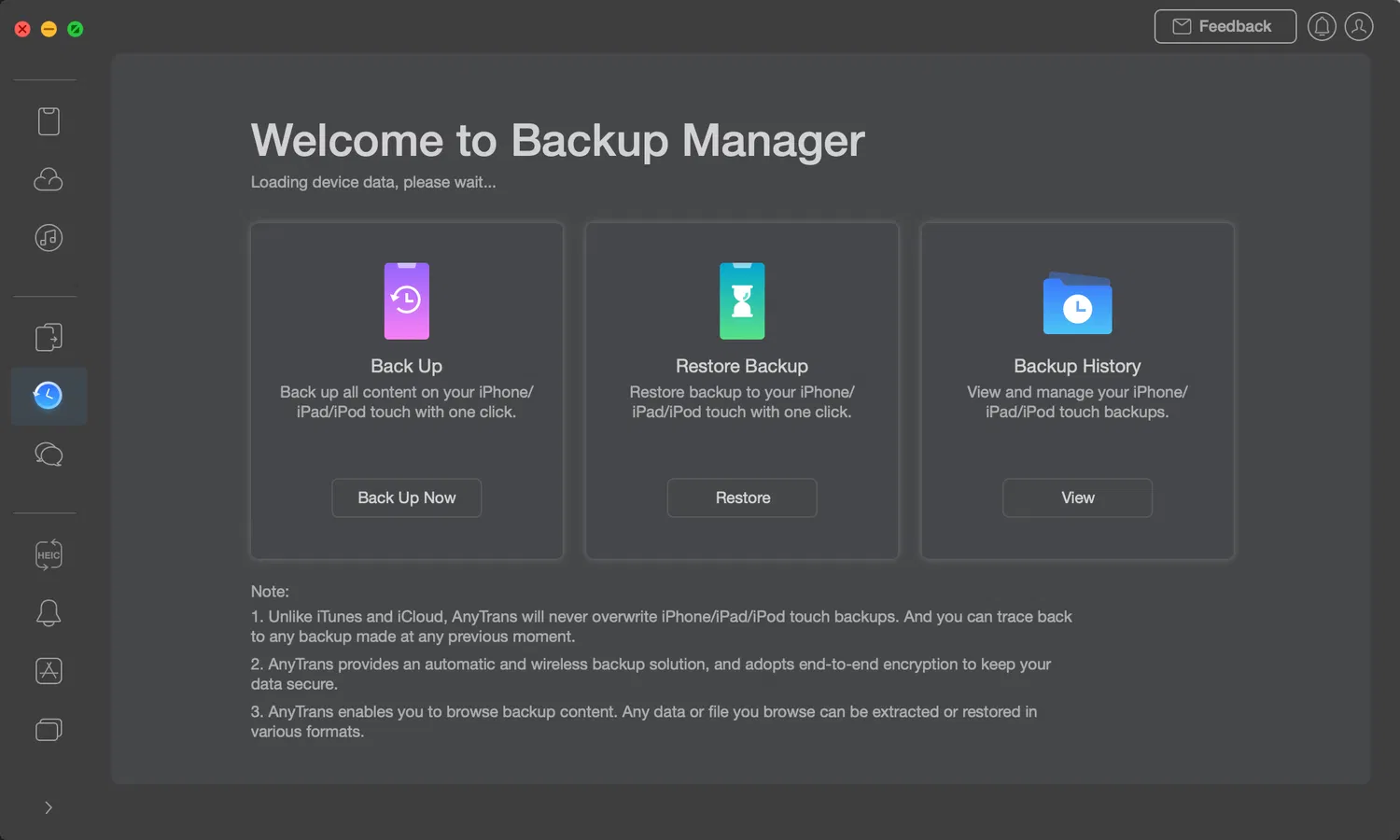The width and height of the screenshot is (1400, 840).
Task: Click the Back Up Now button
Action: pos(406,497)
